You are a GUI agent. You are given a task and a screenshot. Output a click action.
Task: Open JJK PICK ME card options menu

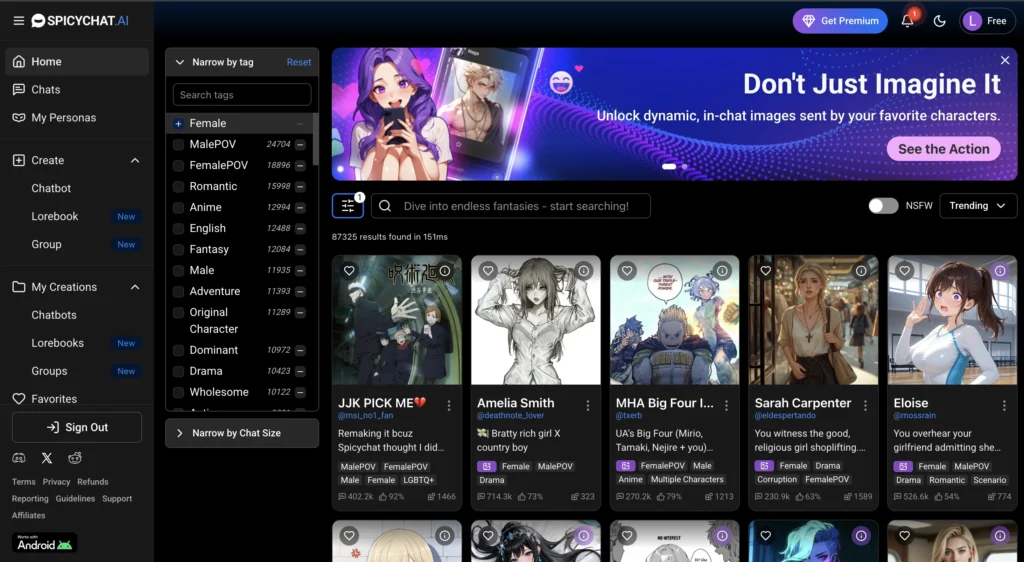448,405
